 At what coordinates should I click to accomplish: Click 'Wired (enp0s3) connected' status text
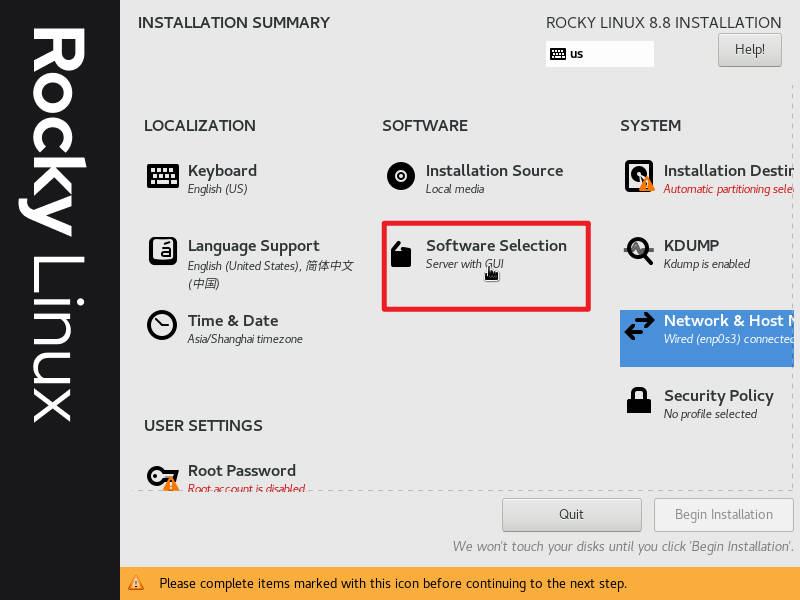tap(729, 339)
